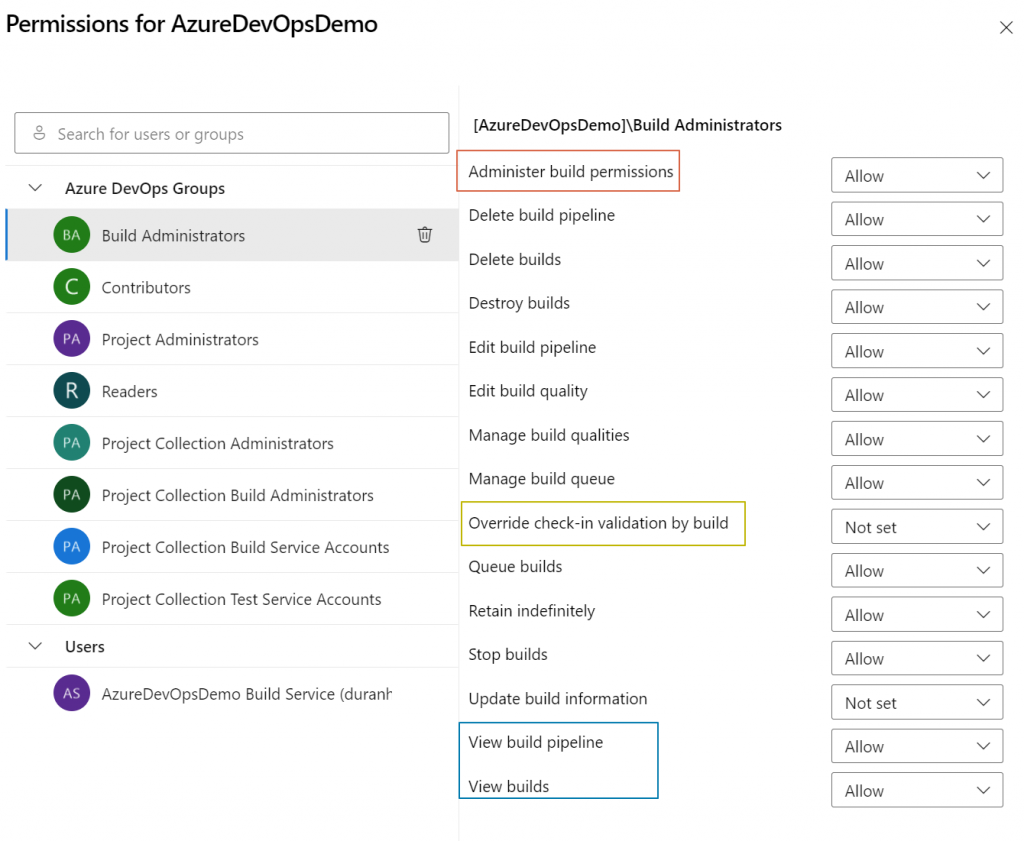This screenshot has height=841, width=1024.
Task: Click the Contributors group avatar icon
Action: (x=71, y=288)
